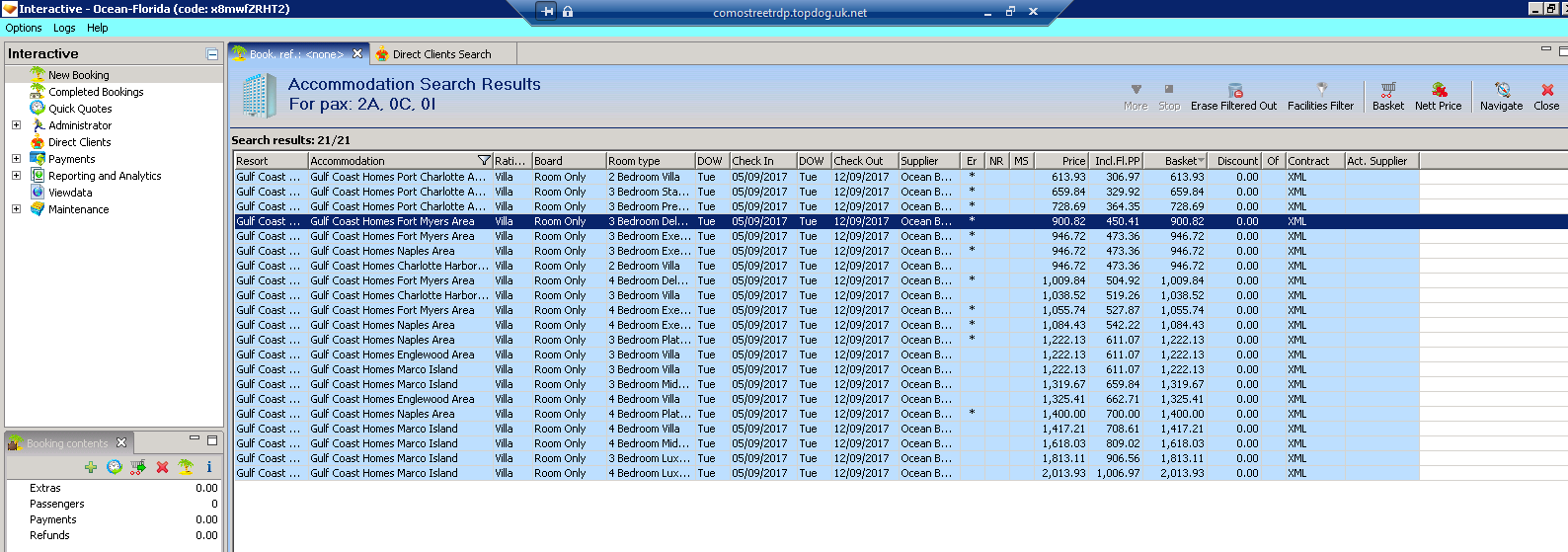Image resolution: width=1568 pixels, height=552 pixels.
Task: Click the red Close icon in results toolbar
Action: [1547, 90]
